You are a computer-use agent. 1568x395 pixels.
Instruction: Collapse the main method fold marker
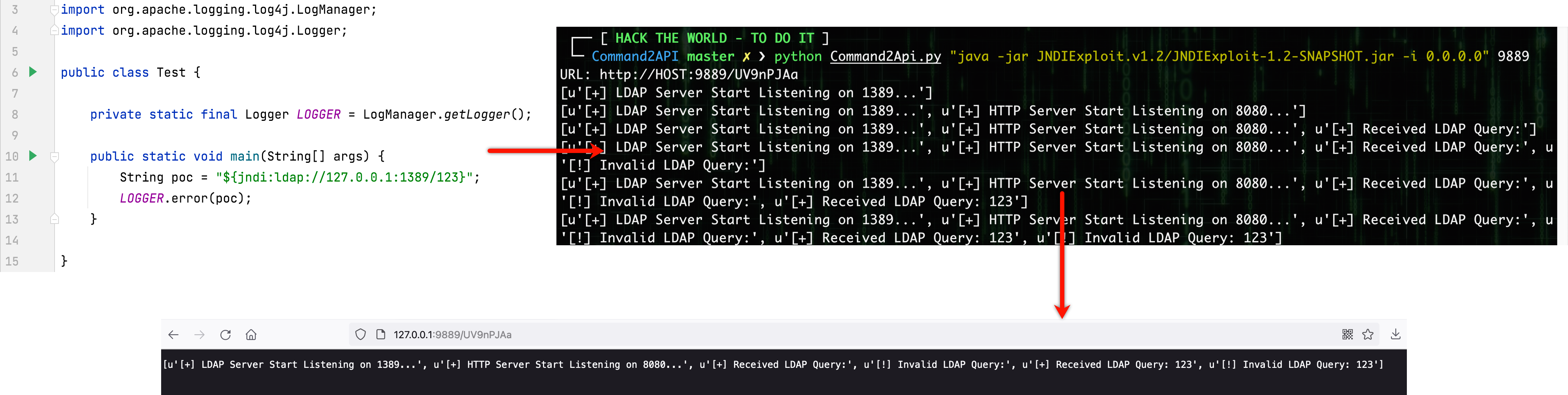click(54, 157)
